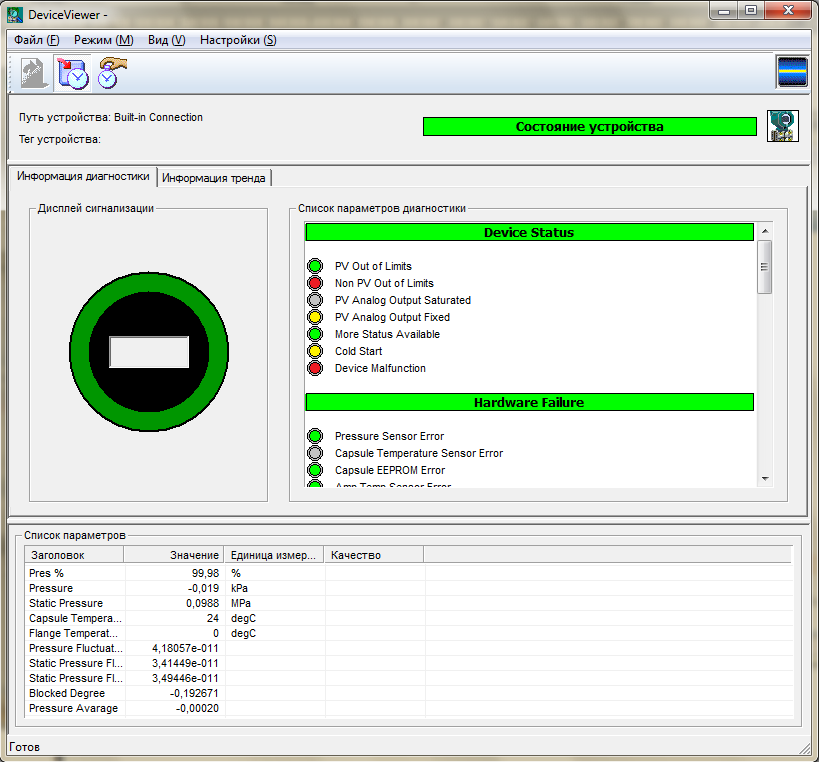Click the transmitter device icon beside status bar
This screenshot has height=762, width=819.
[781, 126]
